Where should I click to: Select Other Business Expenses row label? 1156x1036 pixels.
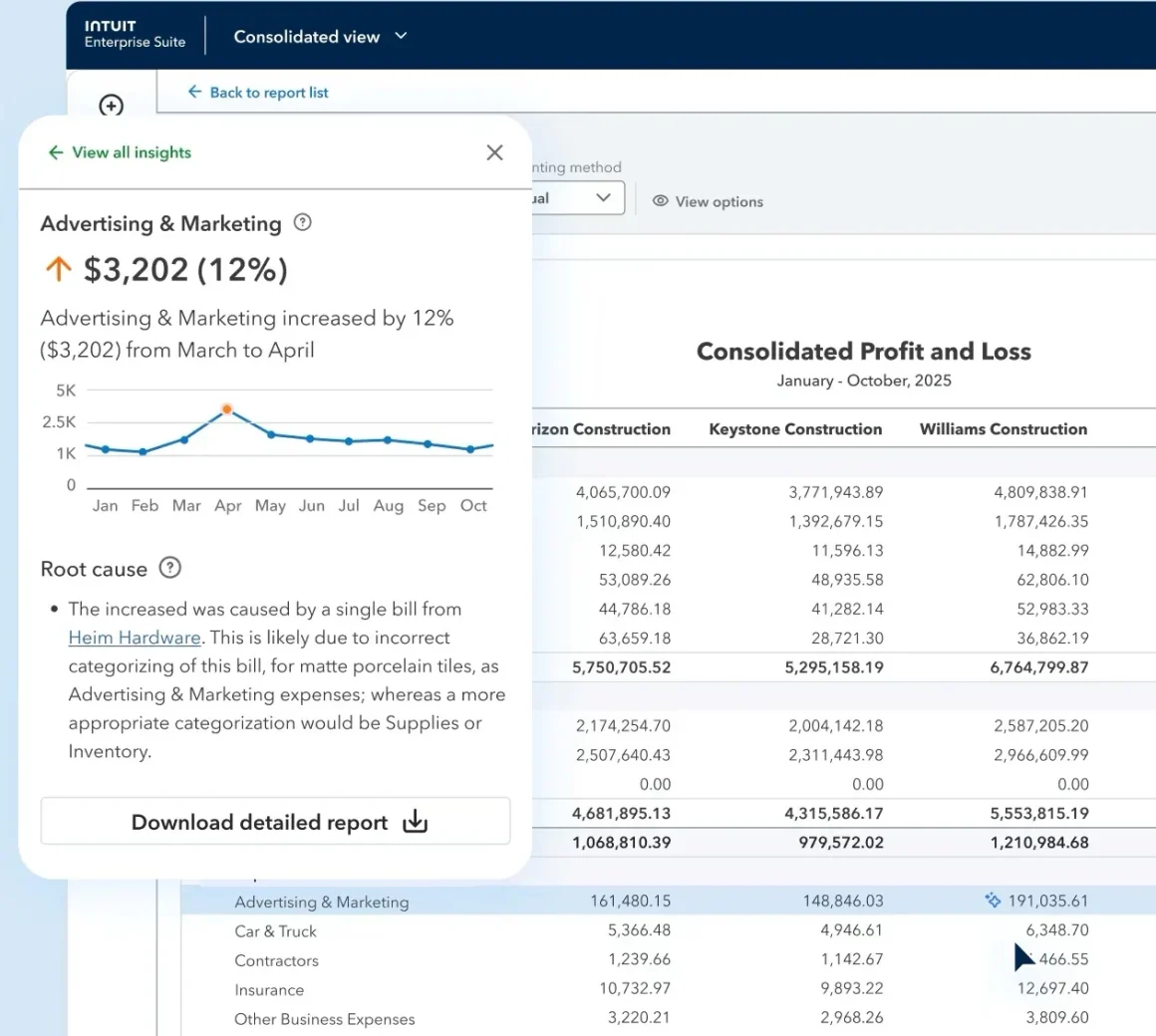[325, 1019]
